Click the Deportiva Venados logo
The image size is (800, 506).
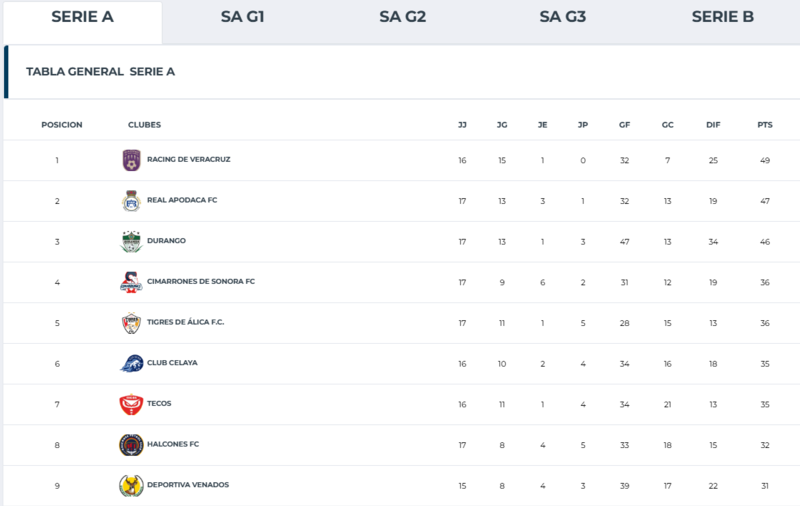[x=131, y=486]
